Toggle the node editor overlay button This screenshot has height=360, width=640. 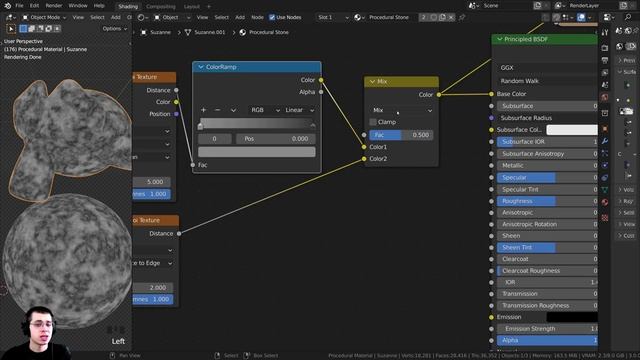tap(581, 18)
